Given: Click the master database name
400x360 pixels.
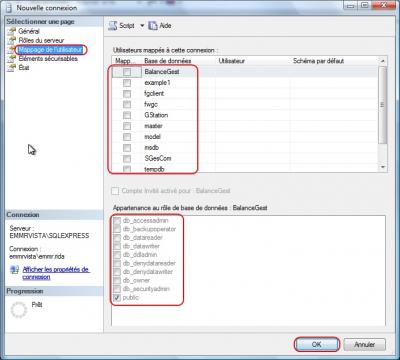Looking at the screenshot, I should coord(153,126).
